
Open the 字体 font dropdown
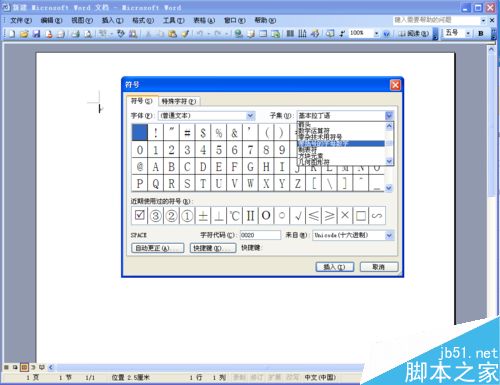pos(251,116)
